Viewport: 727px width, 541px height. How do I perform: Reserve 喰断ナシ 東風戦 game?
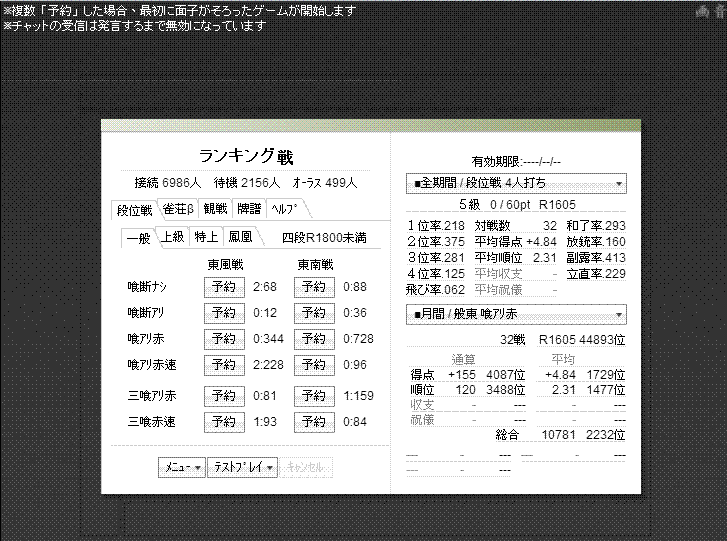224,287
